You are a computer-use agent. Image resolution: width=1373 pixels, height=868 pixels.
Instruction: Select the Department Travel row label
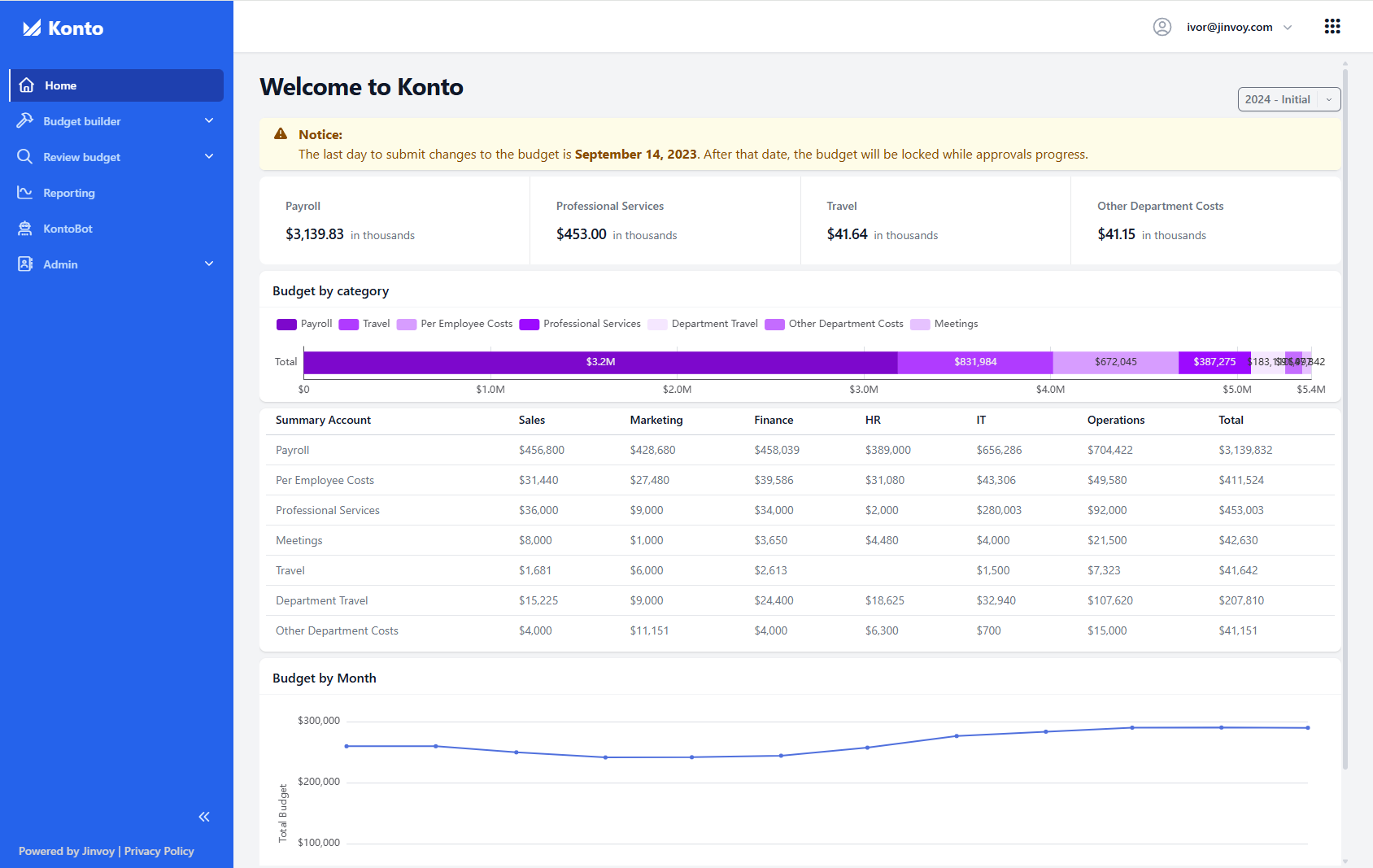point(321,600)
